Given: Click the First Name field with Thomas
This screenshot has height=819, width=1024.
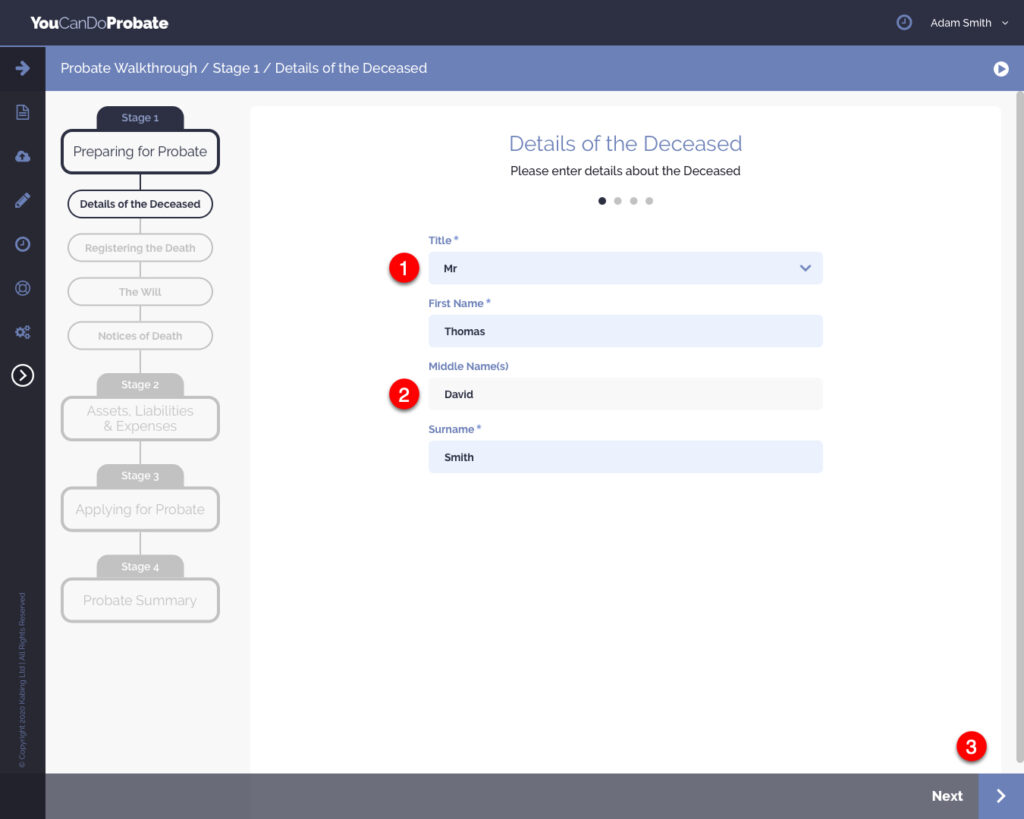Looking at the screenshot, I should [x=625, y=331].
